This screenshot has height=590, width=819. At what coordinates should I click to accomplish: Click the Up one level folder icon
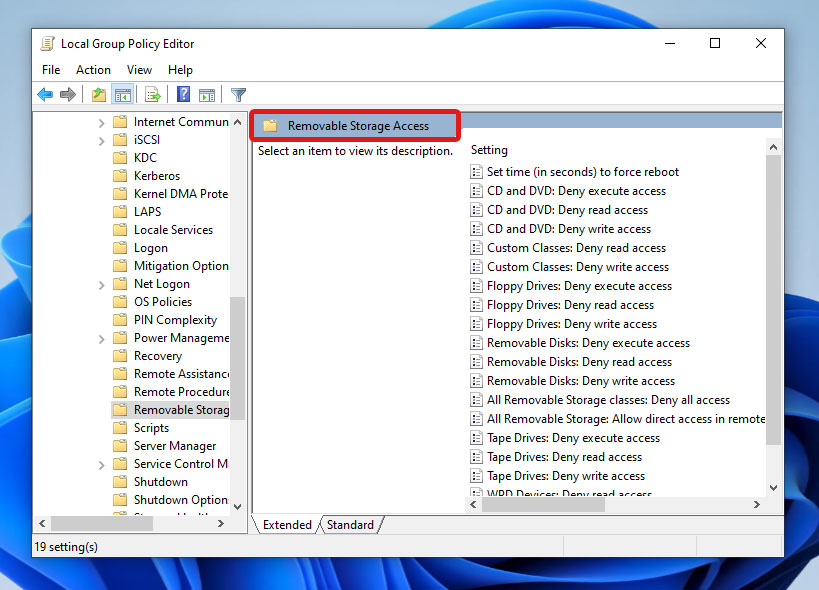tap(97, 94)
